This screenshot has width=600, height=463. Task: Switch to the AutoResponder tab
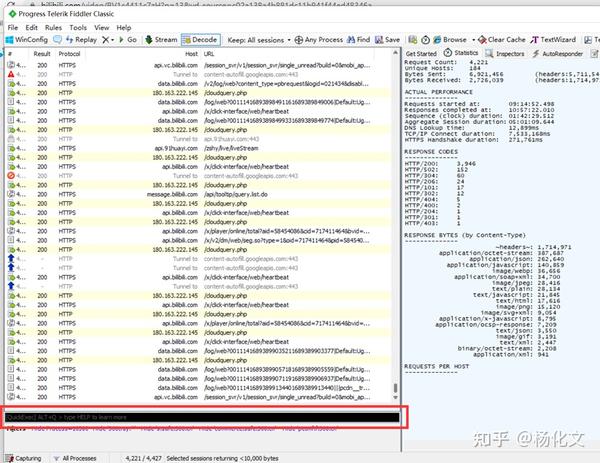[558, 54]
